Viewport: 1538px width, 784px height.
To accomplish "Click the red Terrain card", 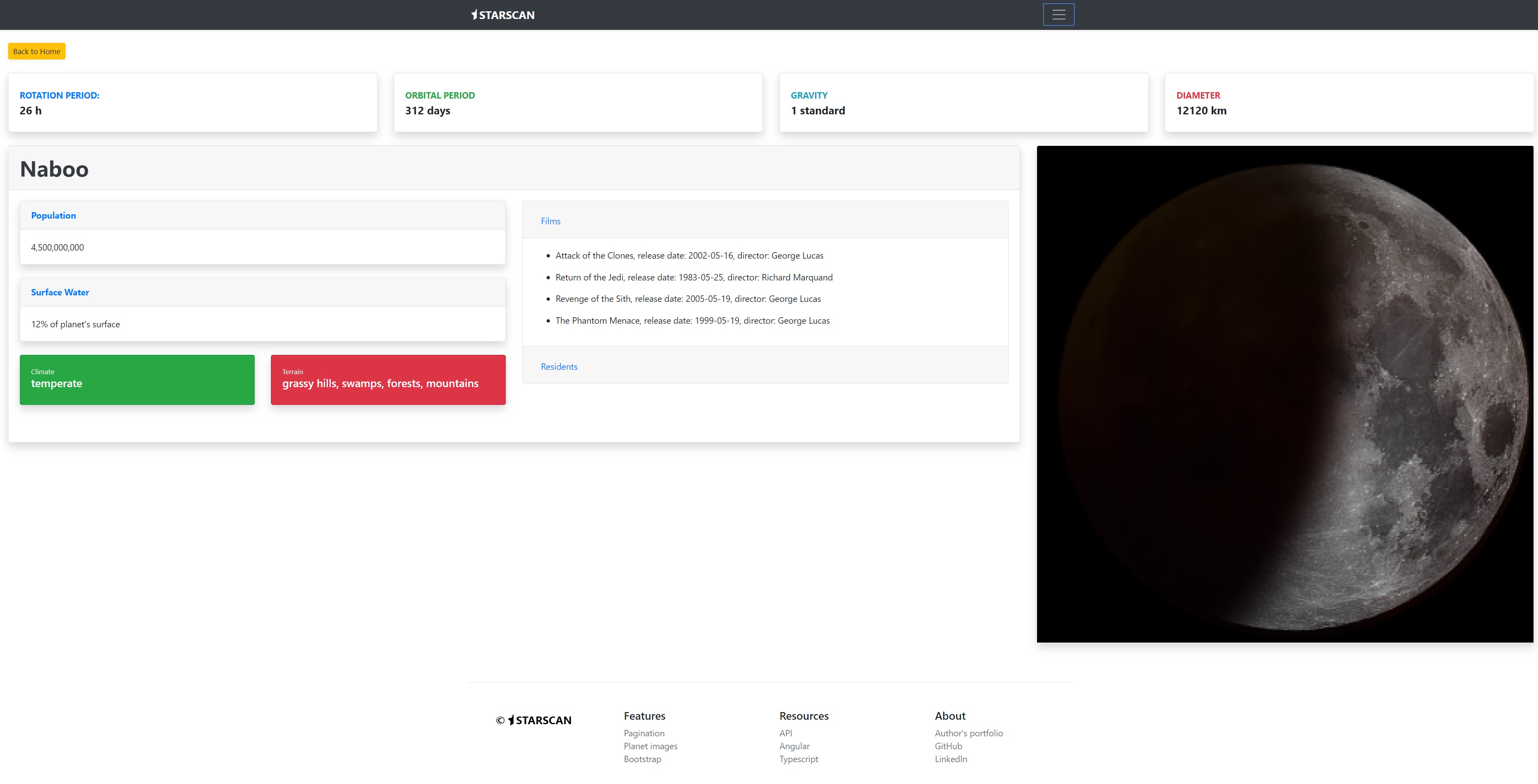I will pos(387,379).
